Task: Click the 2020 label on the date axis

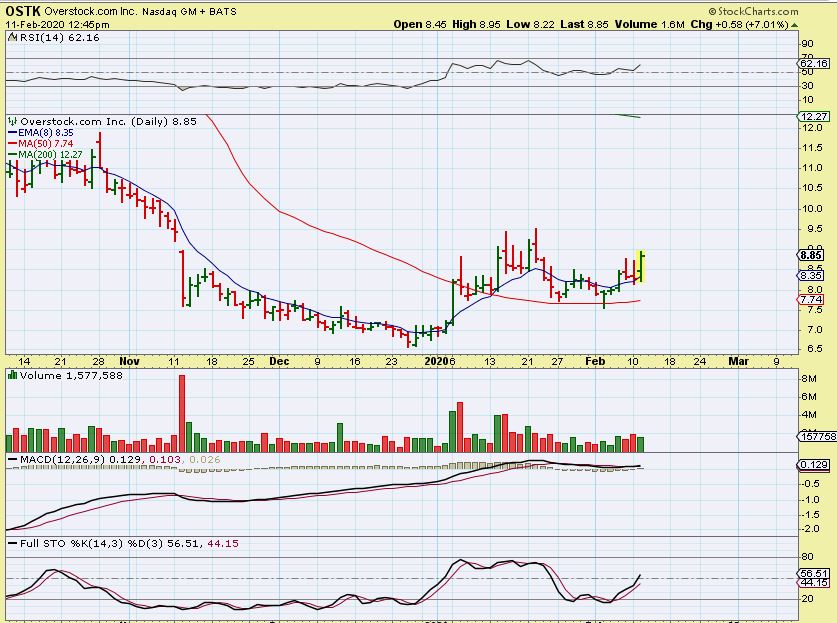Action: pos(436,361)
